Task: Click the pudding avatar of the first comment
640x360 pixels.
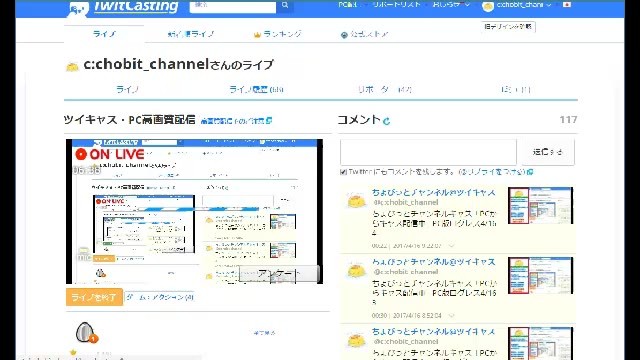Action: coord(356,201)
